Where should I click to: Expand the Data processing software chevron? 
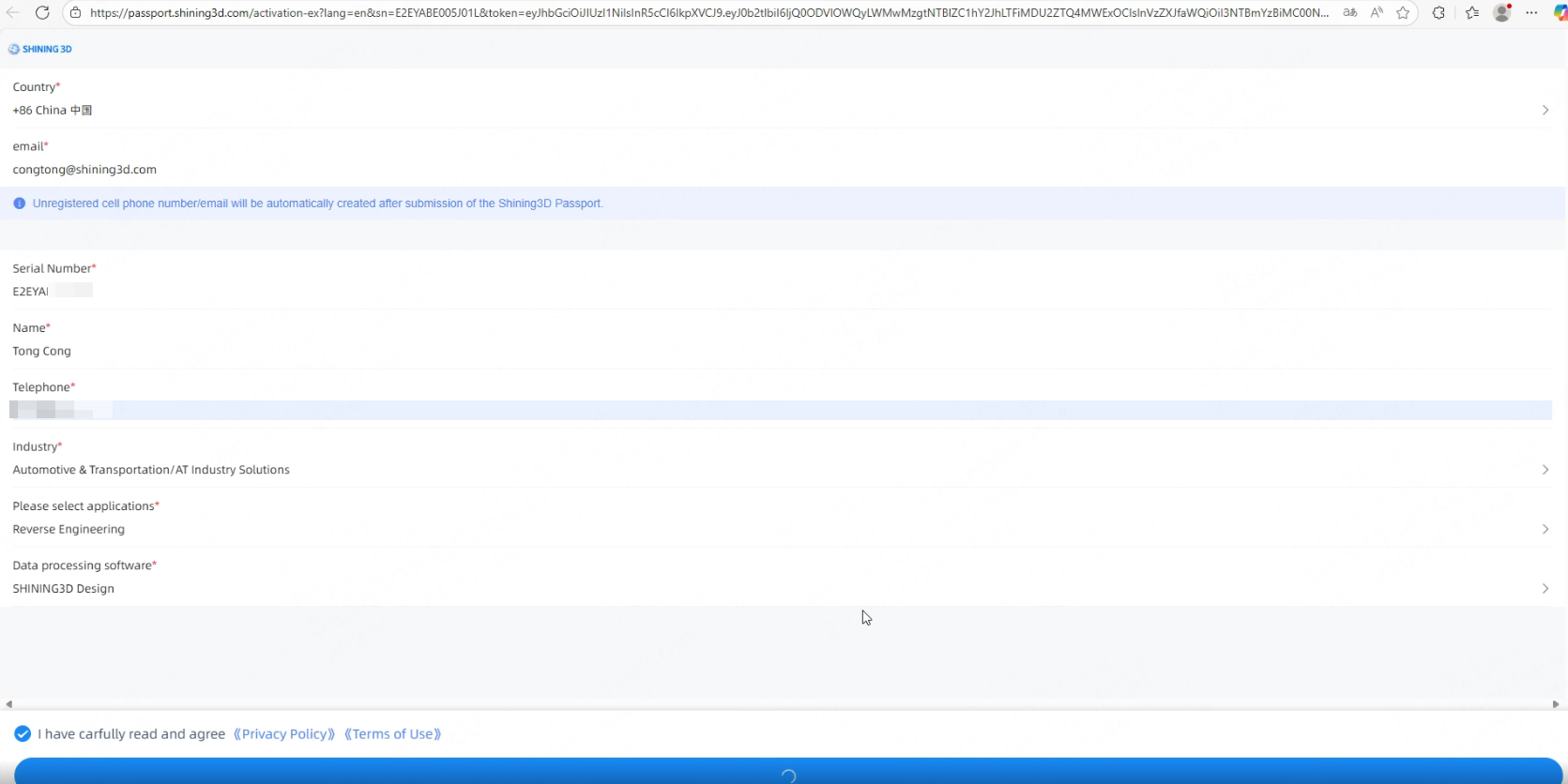(x=1545, y=589)
